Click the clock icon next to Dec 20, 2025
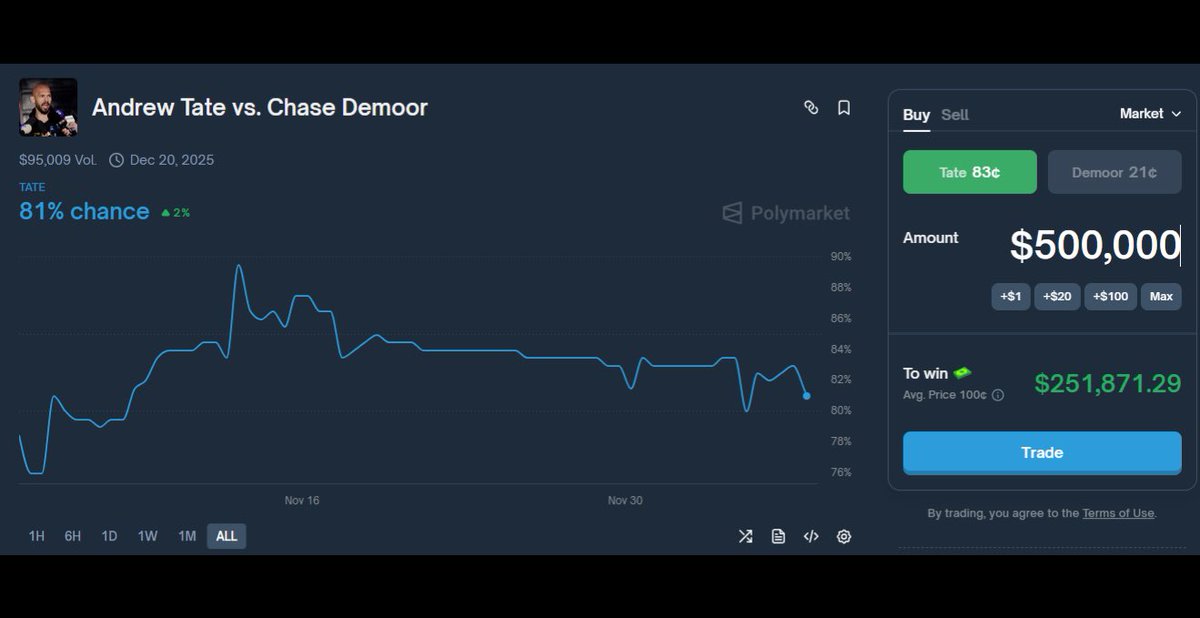1200x618 pixels. point(116,160)
